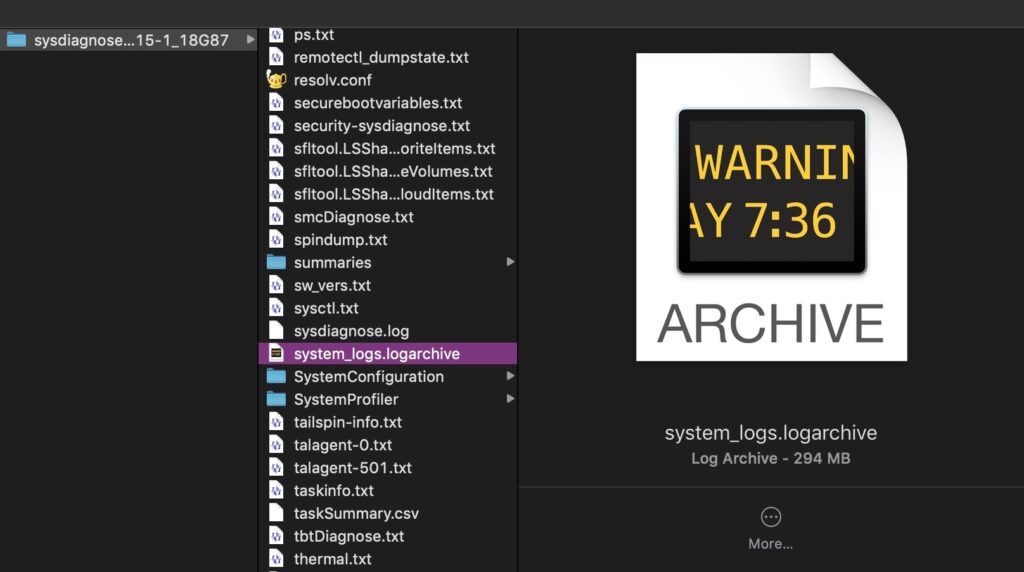Click the ellipsis More icon in preview
Viewport: 1024px width, 572px height.
click(x=770, y=517)
